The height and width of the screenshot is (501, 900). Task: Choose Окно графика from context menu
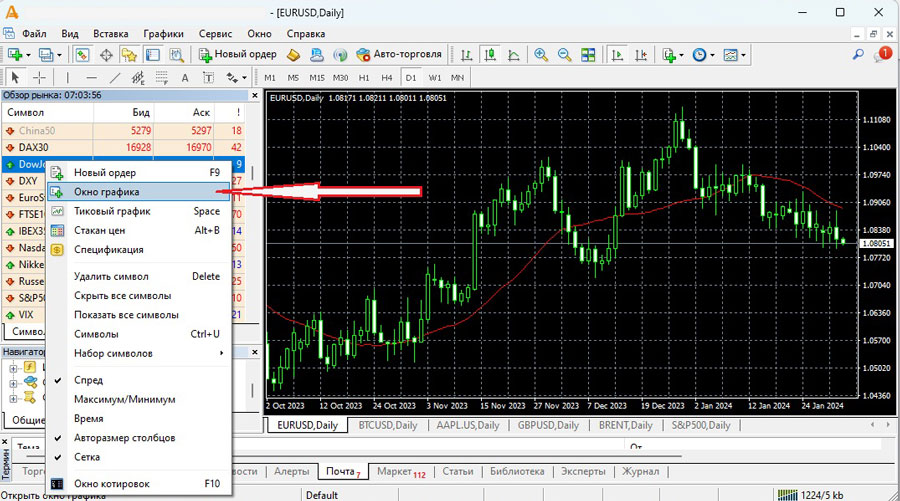click(107, 192)
